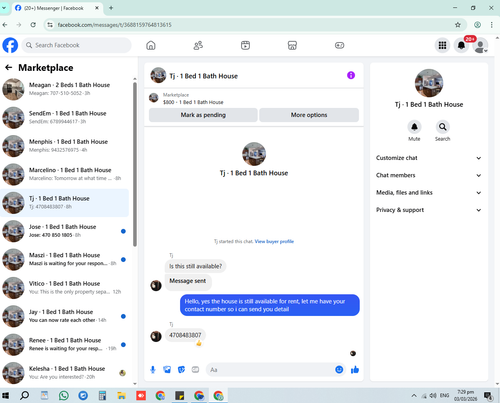
Task: Send a voice clip with microphone icon
Action: (x=153, y=370)
